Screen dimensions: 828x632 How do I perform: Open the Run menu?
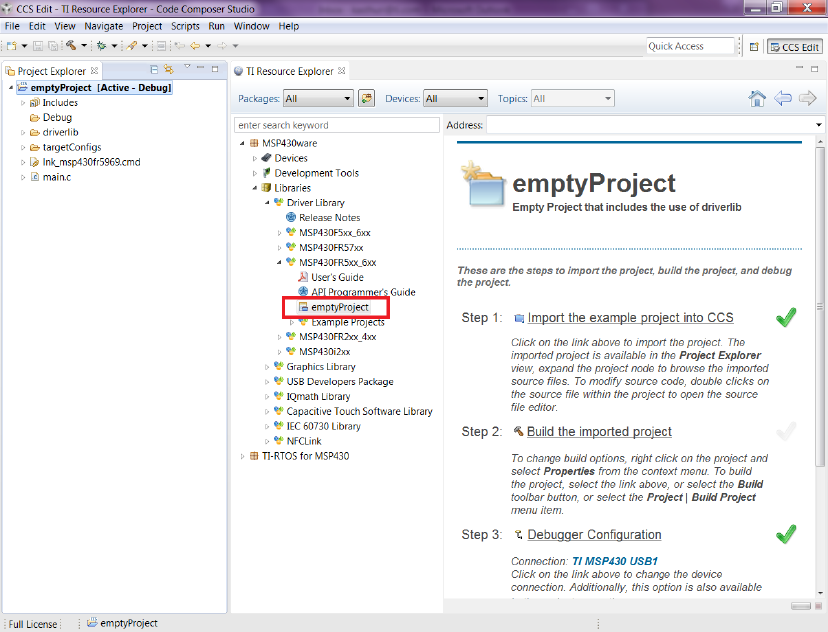216,26
